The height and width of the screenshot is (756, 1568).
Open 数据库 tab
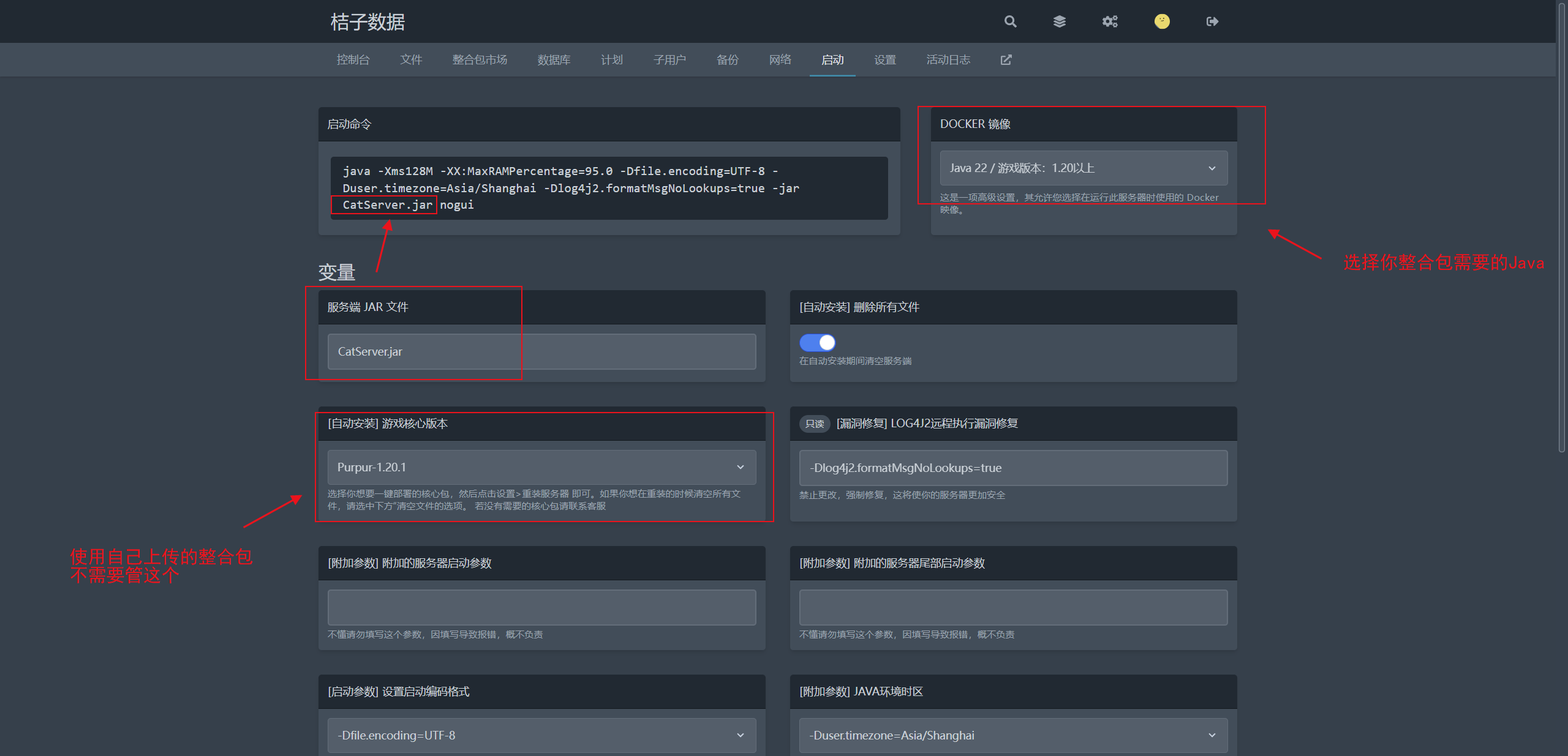pos(554,59)
